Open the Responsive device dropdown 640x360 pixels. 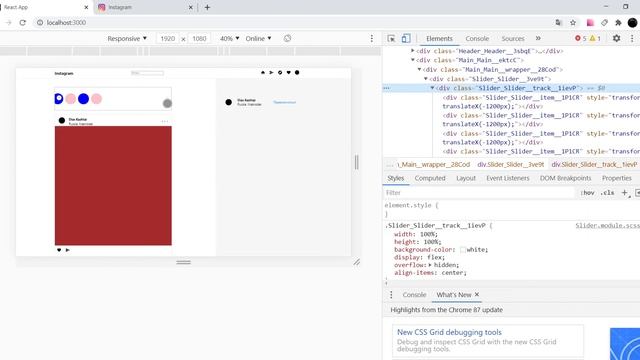click(x=127, y=38)
